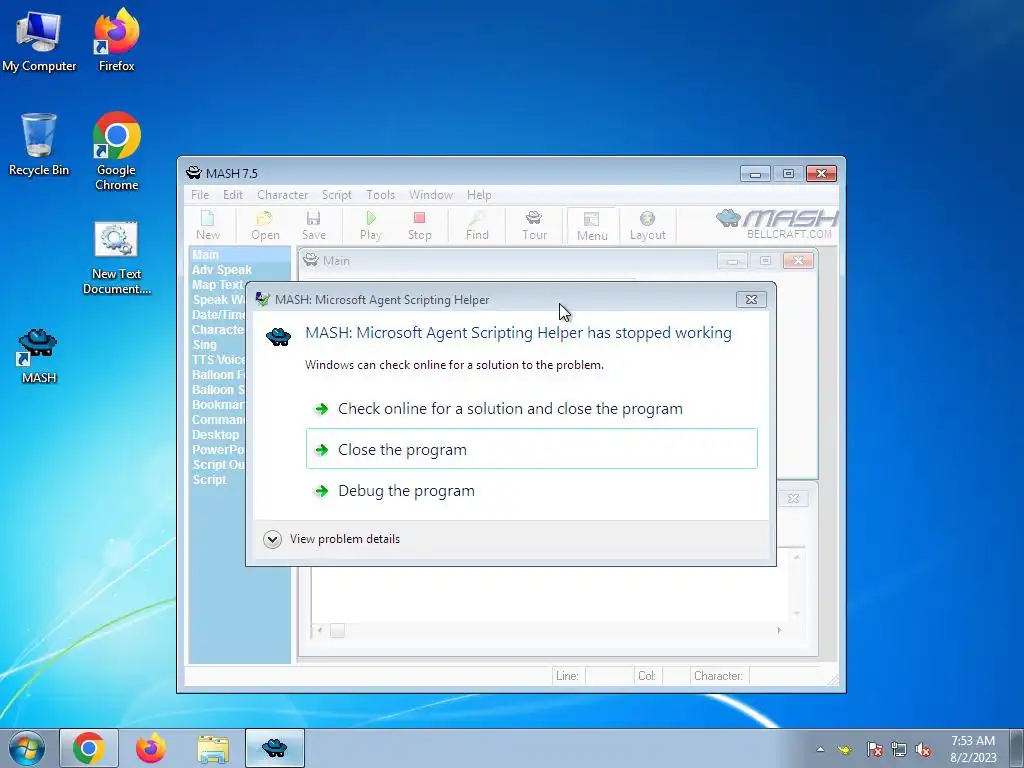Choose Check online for a solution option
The width and height of the screenshot is (1024, 768).
[x=532, y=409]
